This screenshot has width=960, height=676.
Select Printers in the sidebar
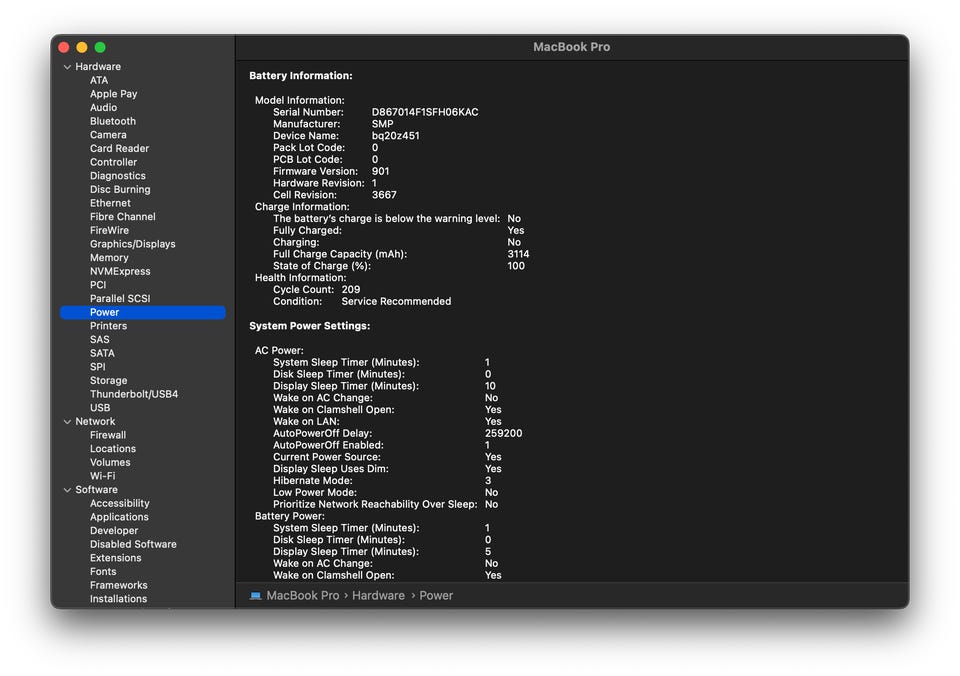(x=108, y=326)
